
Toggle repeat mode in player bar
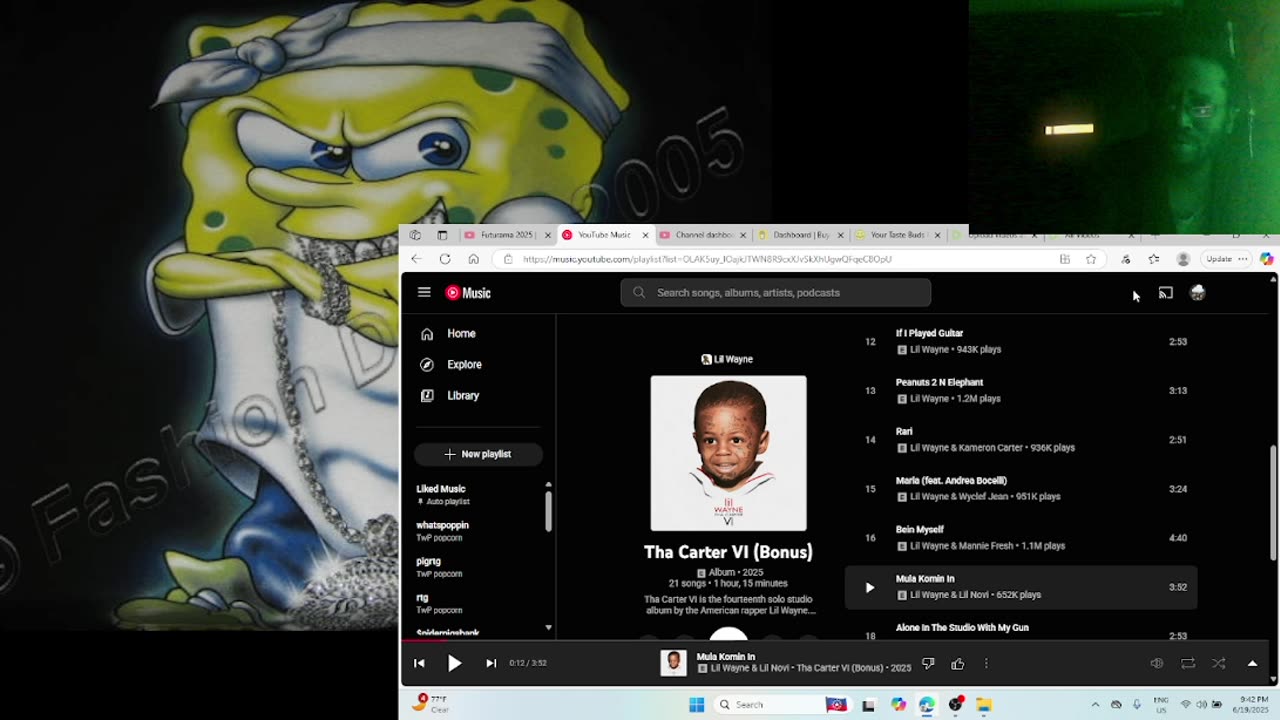tap(1188, 663)
